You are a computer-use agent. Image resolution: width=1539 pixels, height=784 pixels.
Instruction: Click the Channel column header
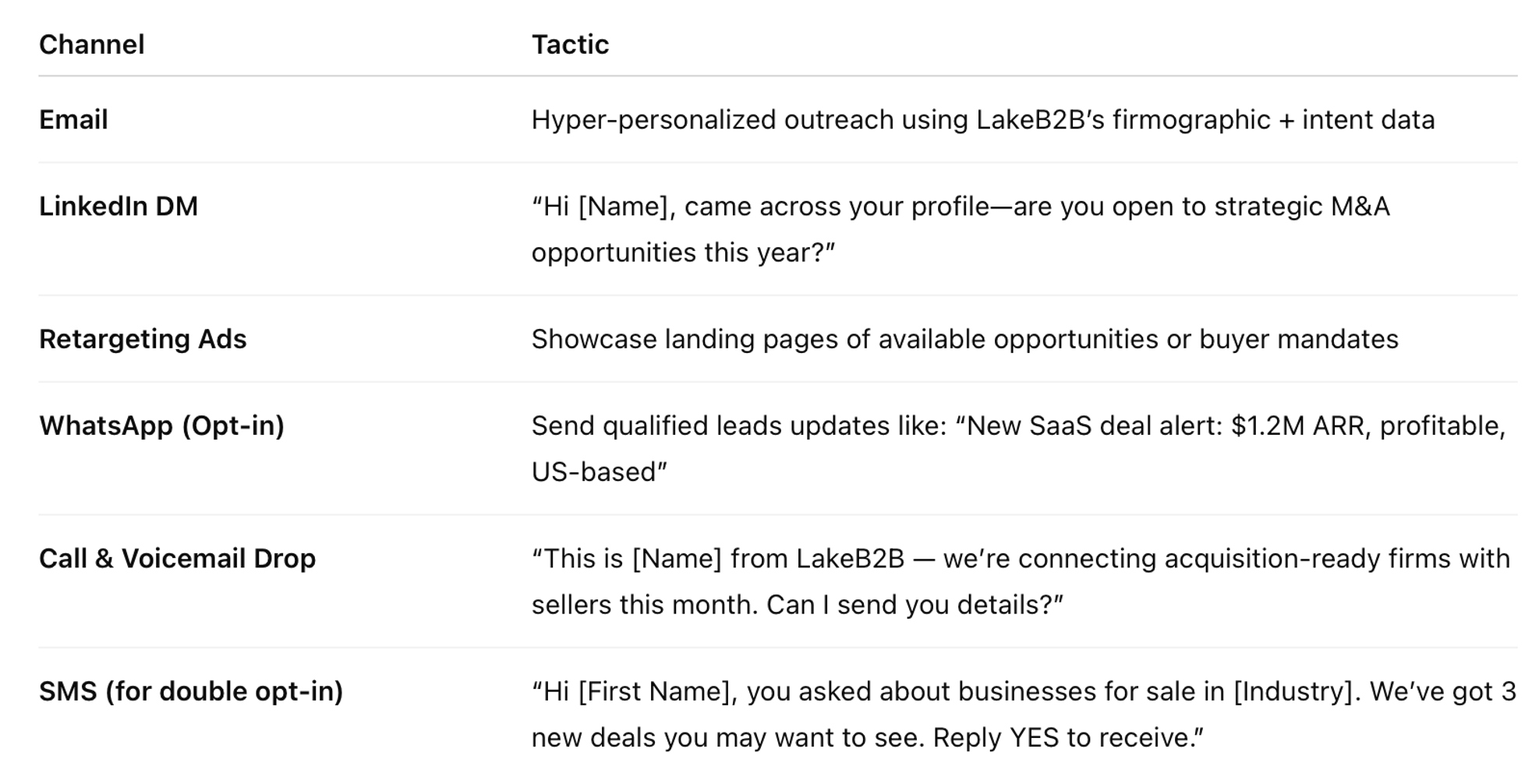(92, 44)
